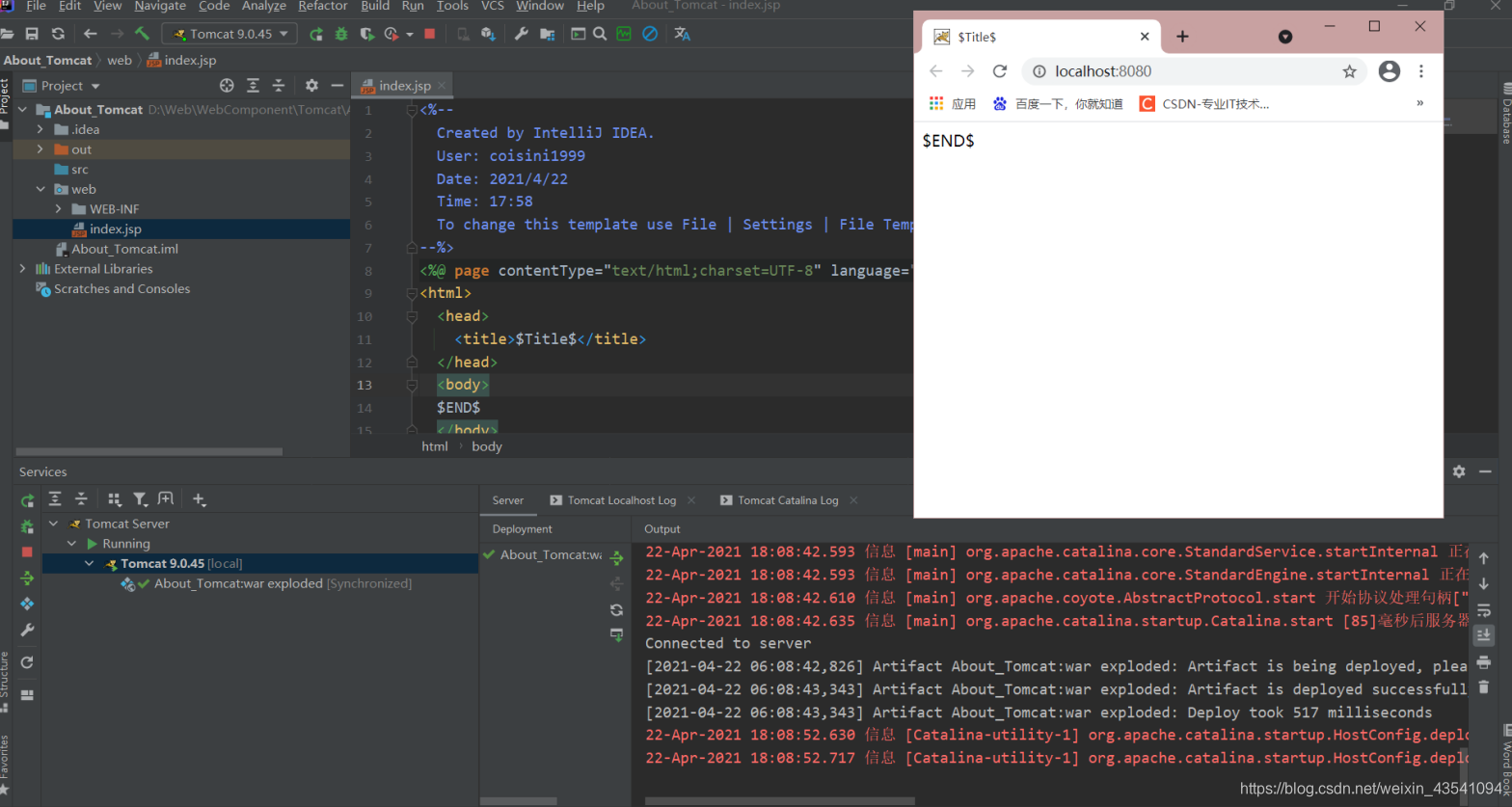Click the Save All icon in main toolbar
This screenshot has width=1512, height=807.
pyautogui.click(x=32, y=34)
